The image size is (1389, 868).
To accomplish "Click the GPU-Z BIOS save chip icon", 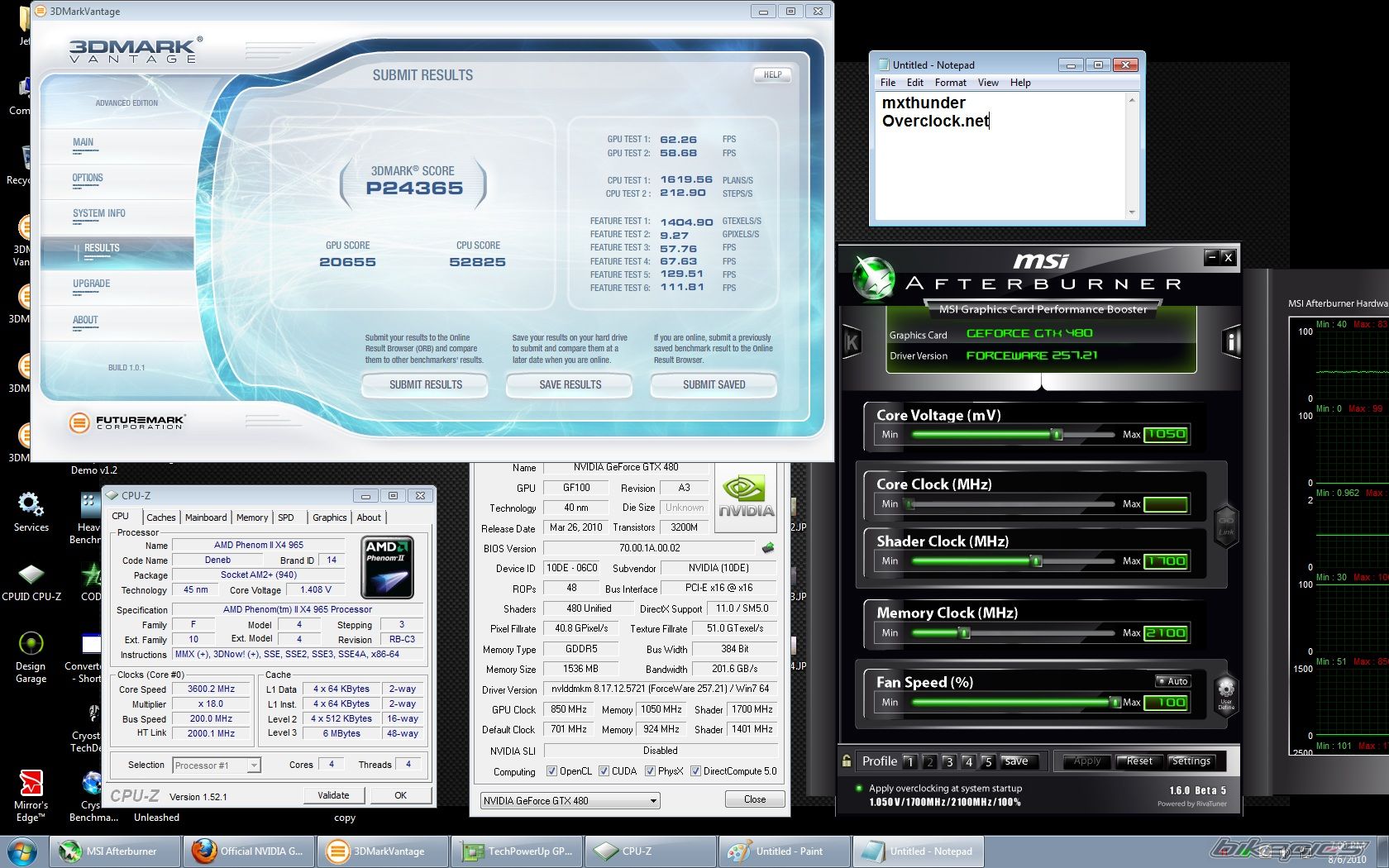I will point(767,547).
